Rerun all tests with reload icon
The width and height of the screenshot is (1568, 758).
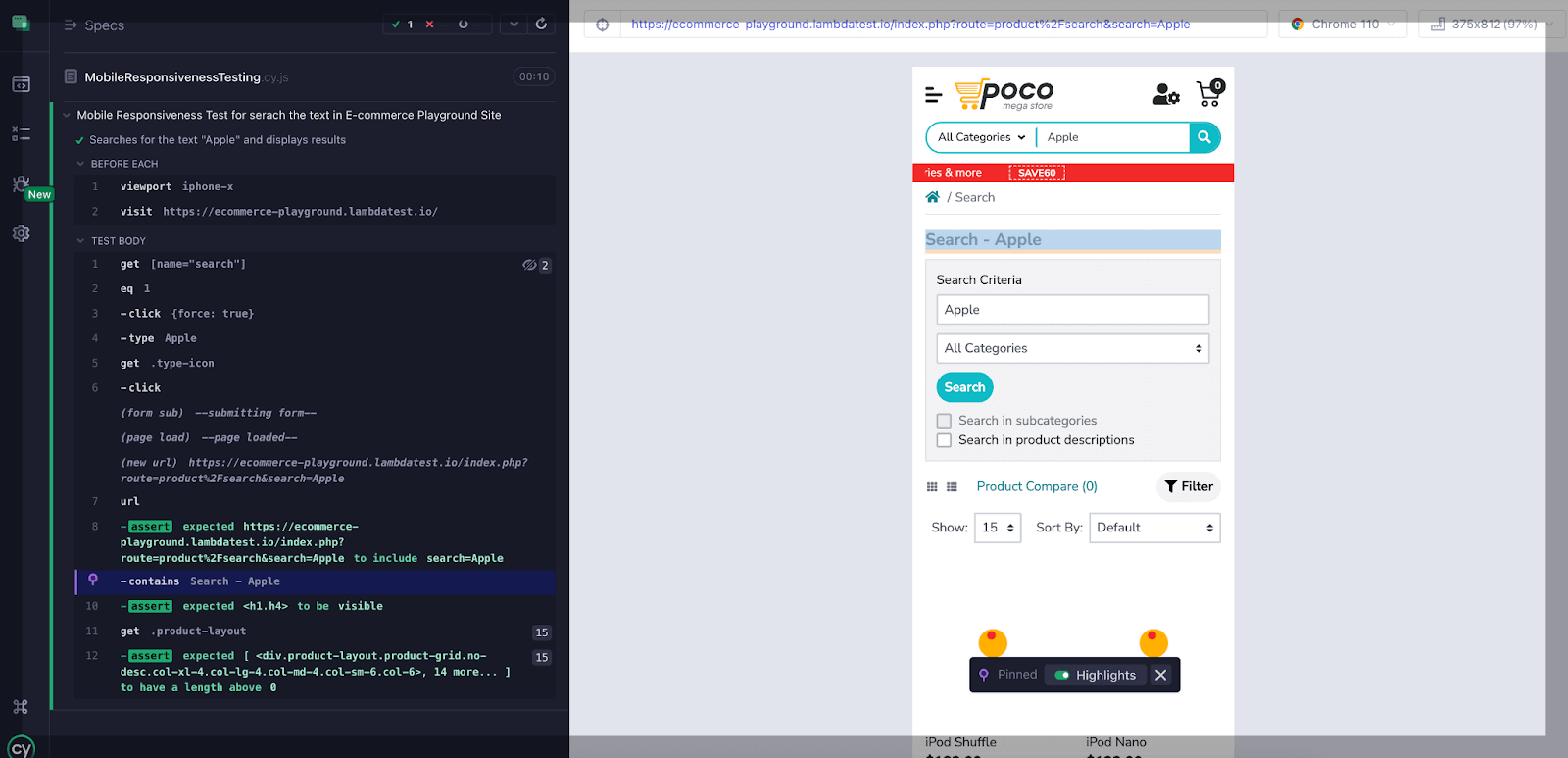tap(541, 24)
